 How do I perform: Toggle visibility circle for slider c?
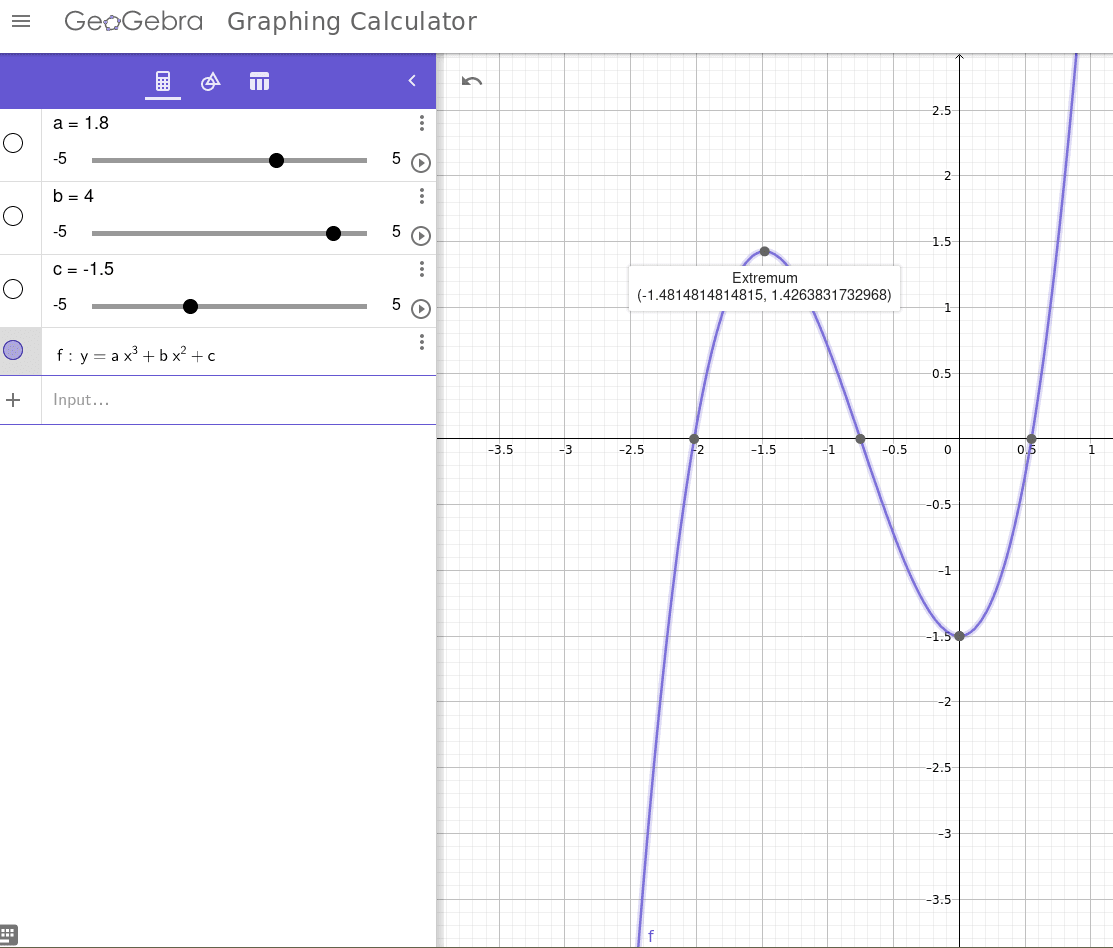click(13, 289)
